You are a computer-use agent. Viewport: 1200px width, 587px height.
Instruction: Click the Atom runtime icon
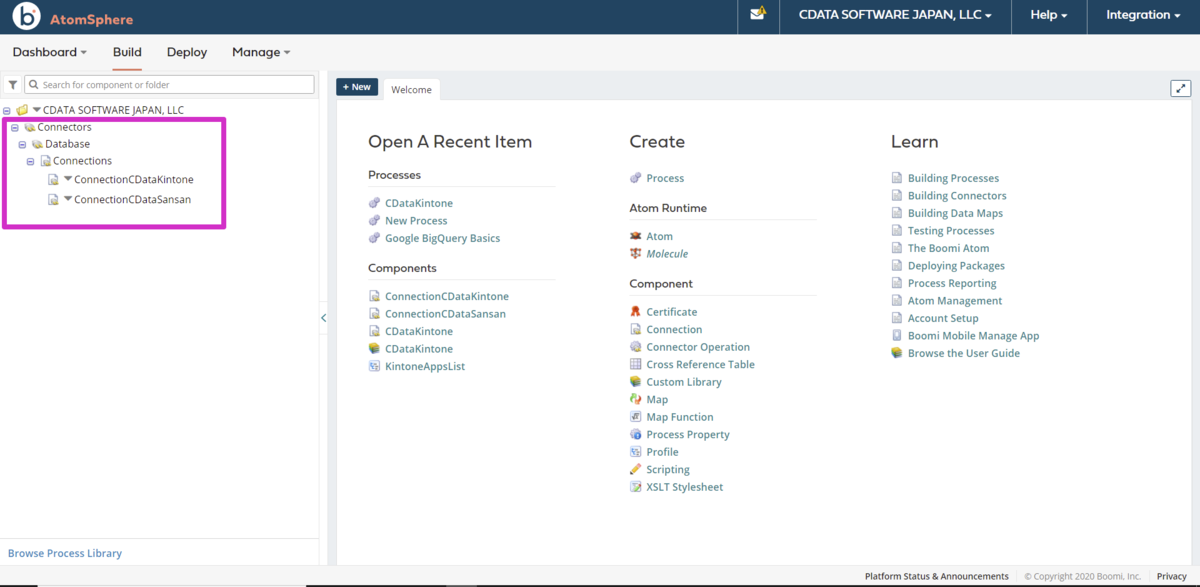tap(636, 236)
